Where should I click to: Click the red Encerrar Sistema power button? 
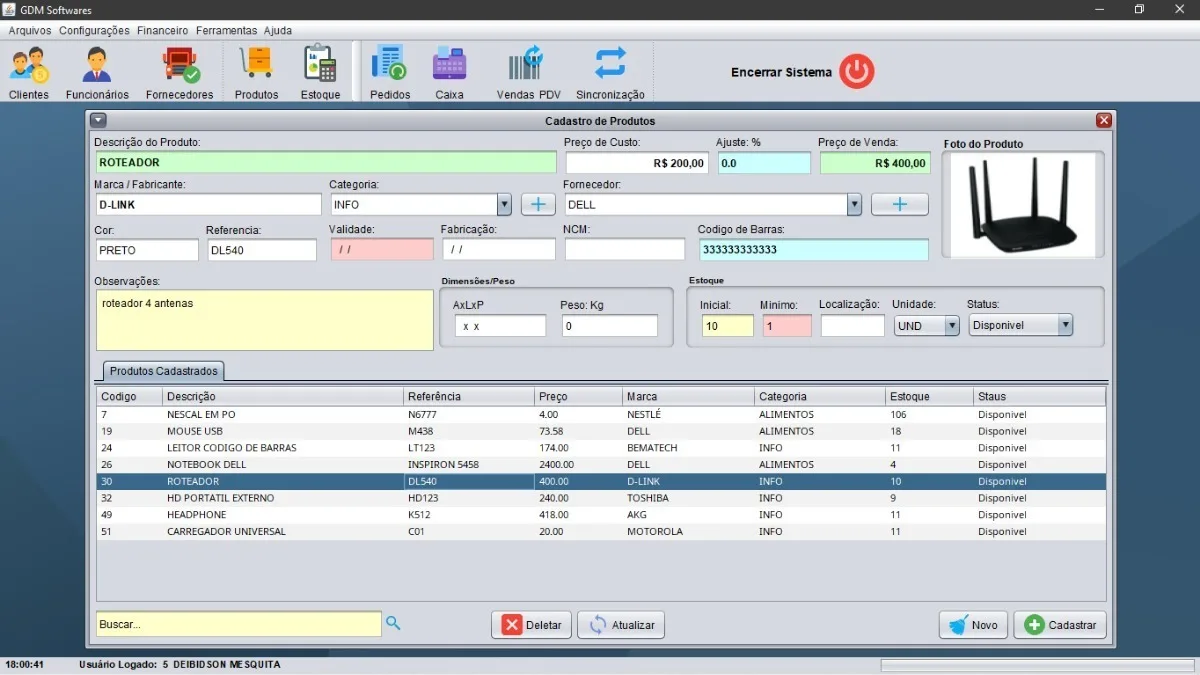coord(857,72)
